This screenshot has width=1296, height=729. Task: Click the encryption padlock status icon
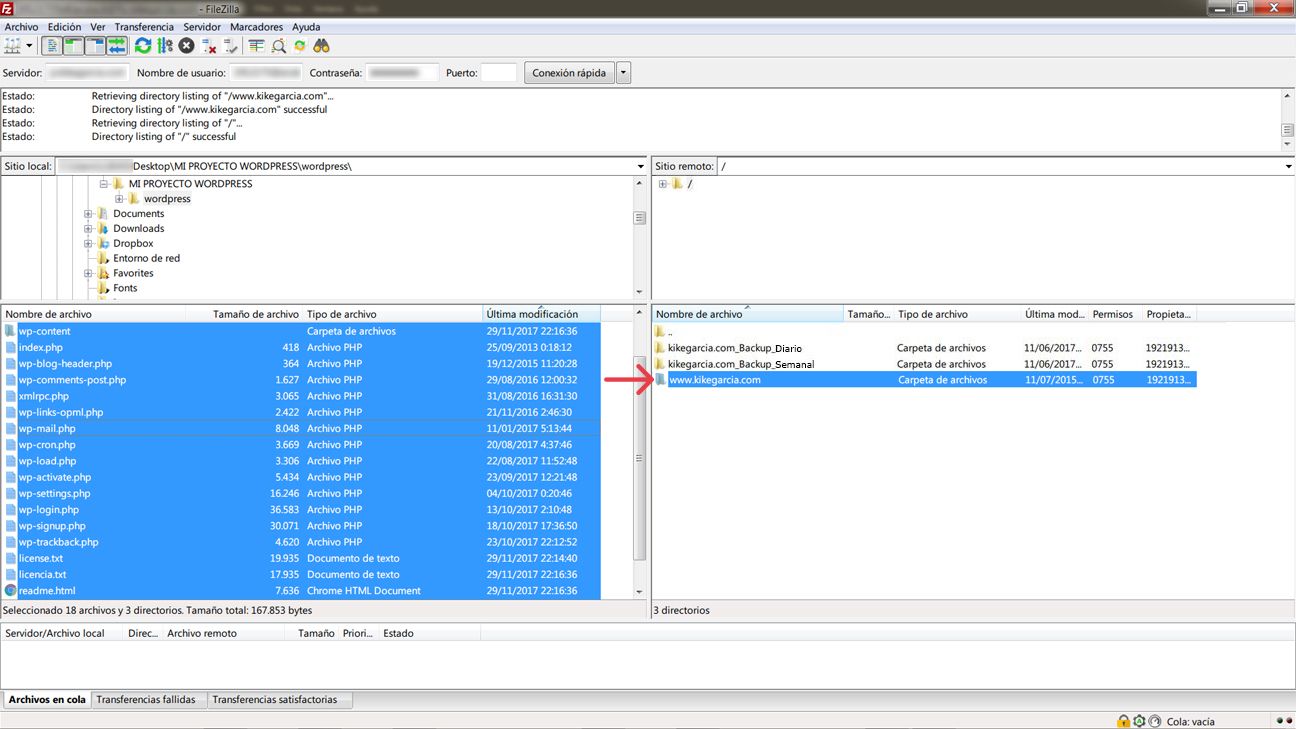(x=1124, y=721)
